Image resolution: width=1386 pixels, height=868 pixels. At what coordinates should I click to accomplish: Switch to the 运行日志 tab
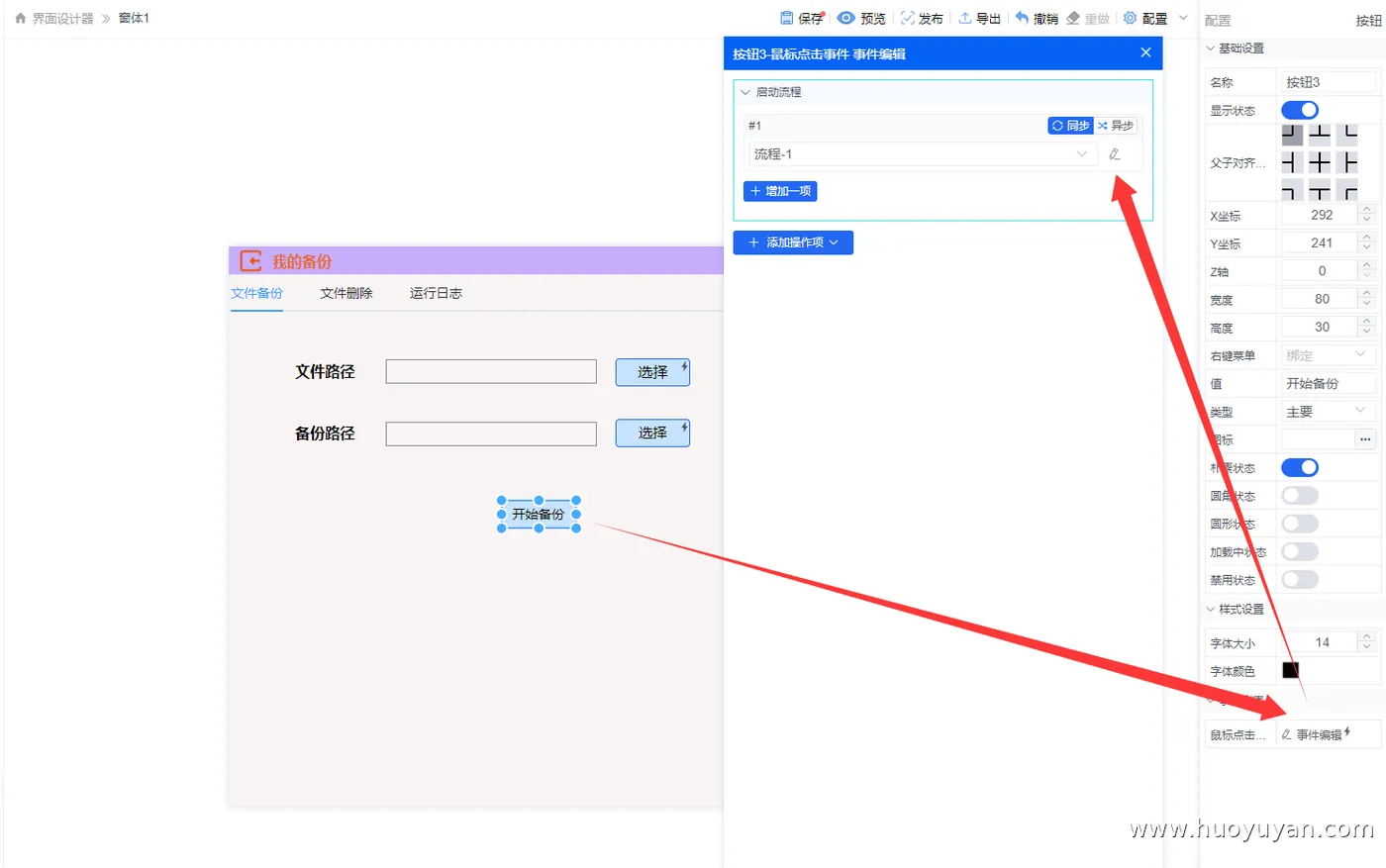click(x=435, y=293)
